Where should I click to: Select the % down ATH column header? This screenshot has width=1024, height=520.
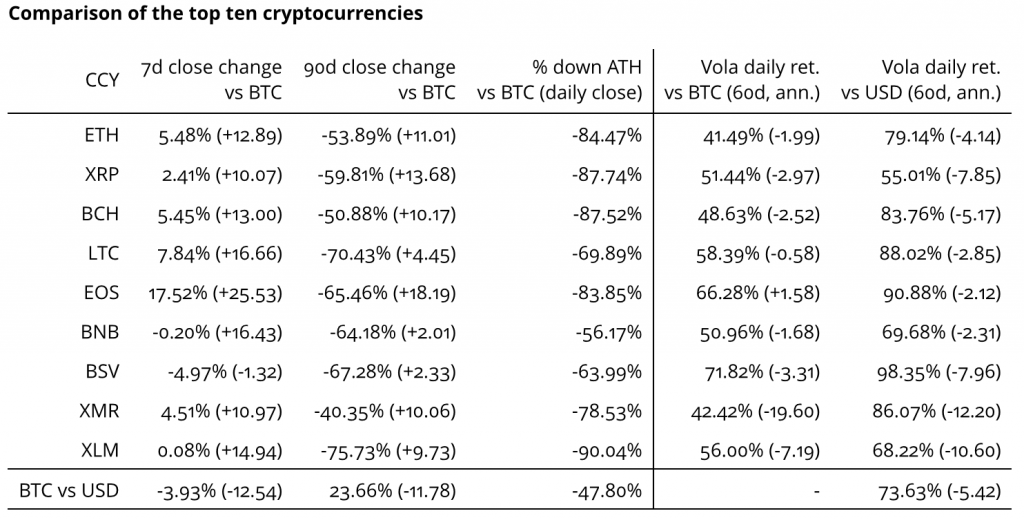tap(560, 80)
